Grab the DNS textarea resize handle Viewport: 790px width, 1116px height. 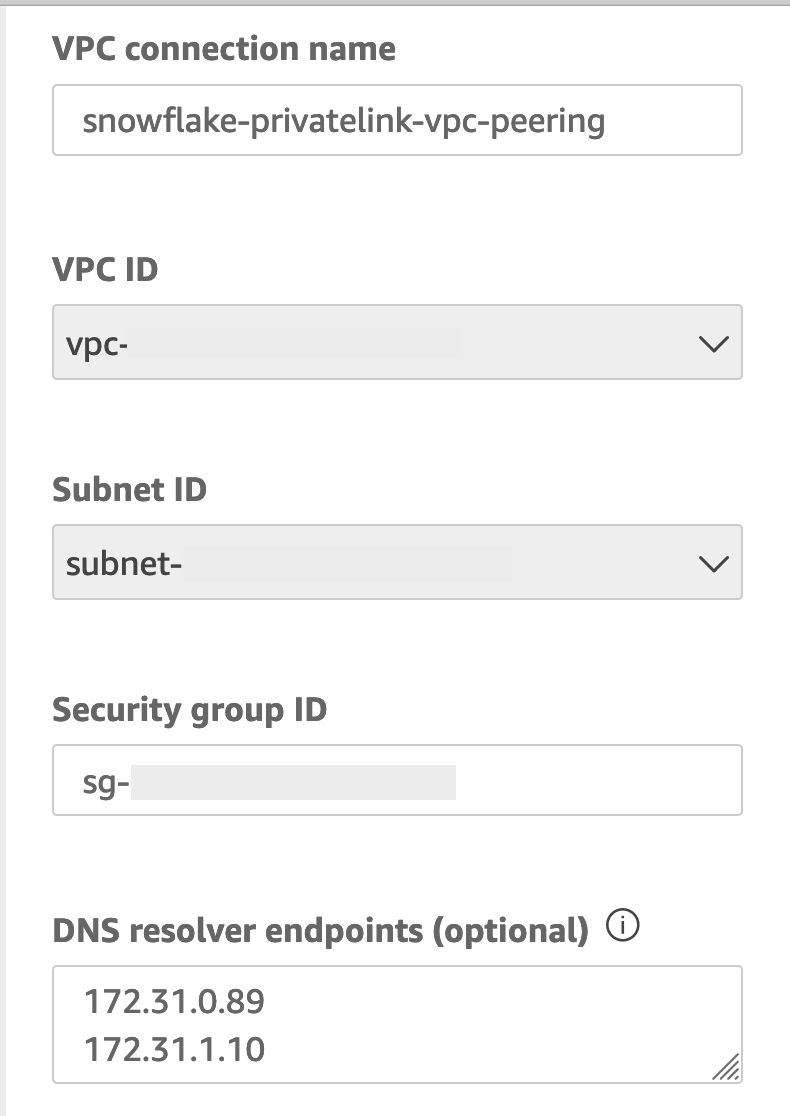coord(727,1068)
